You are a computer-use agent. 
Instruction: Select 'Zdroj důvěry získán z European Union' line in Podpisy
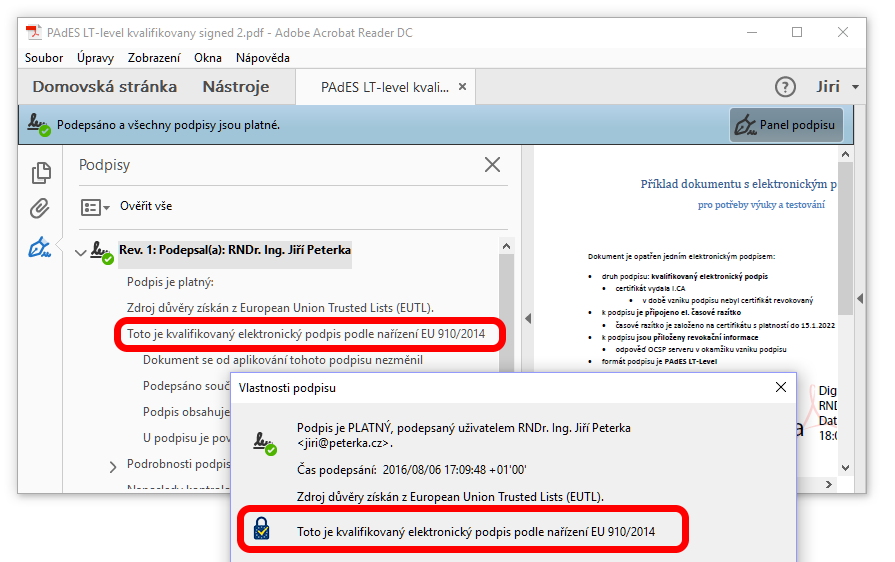280,308
